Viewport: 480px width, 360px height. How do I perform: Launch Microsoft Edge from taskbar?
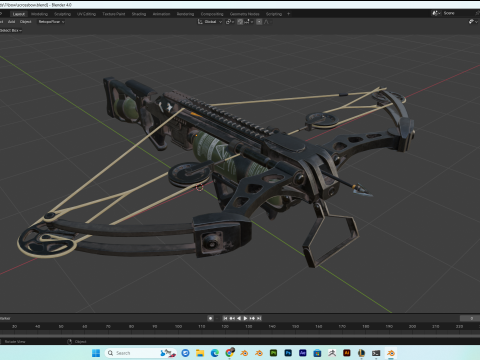[x=215, y=353]
